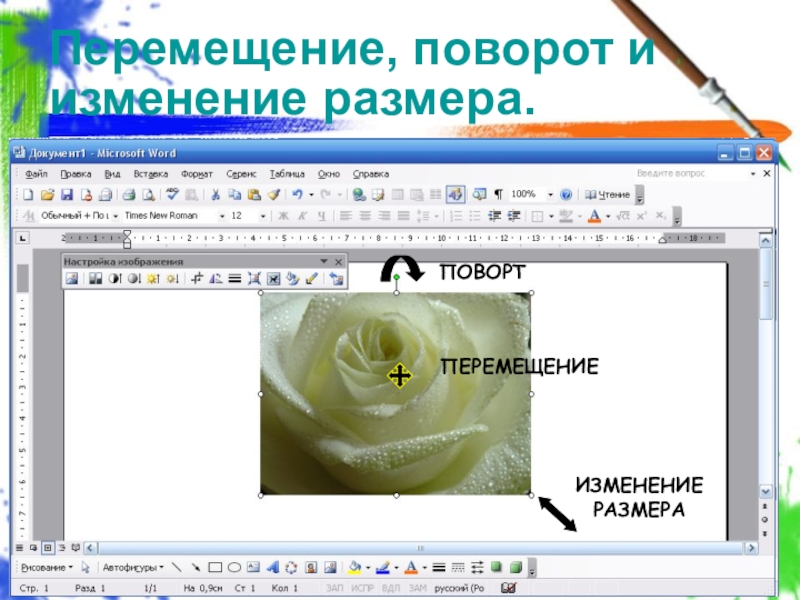800x600 pixels.
Task: Select the Rectangle shape tool
Action: (215, 567)
